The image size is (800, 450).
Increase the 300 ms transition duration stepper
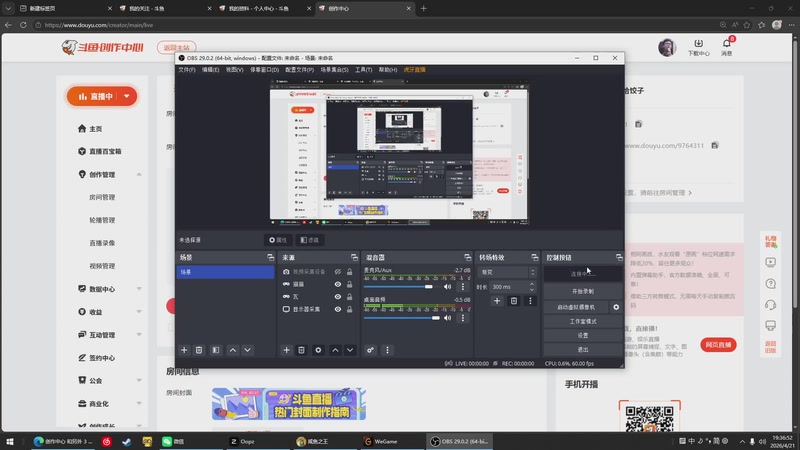point(532,284)
